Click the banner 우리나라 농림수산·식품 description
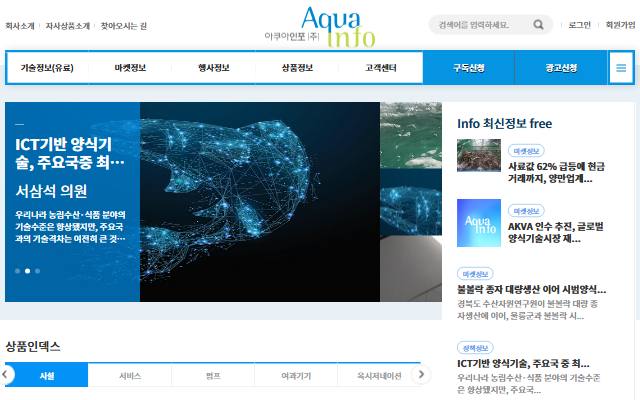Viewport: 640px width, 400px height. [x=70, y=227]
